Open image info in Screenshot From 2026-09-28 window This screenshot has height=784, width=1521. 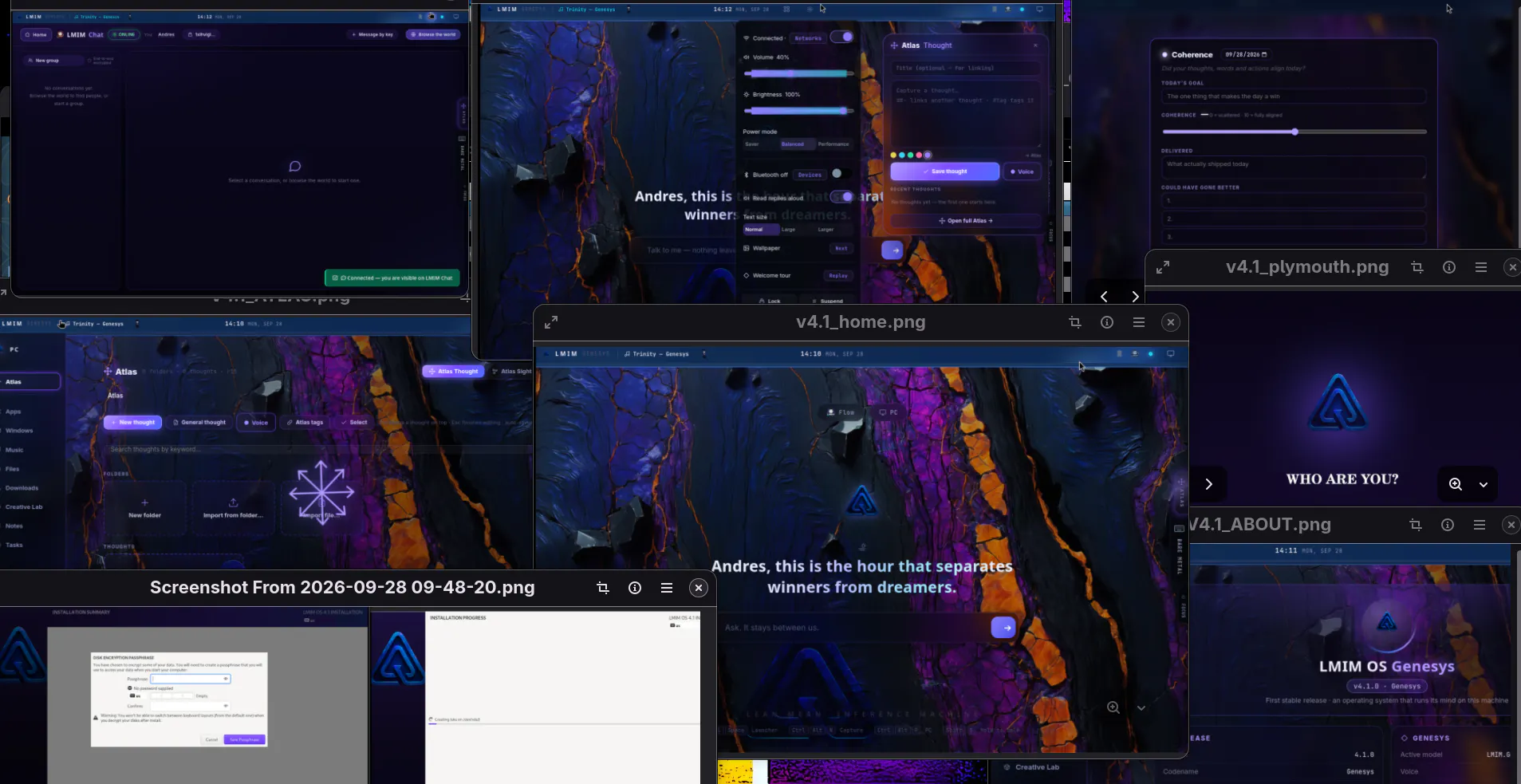point(635,588)
